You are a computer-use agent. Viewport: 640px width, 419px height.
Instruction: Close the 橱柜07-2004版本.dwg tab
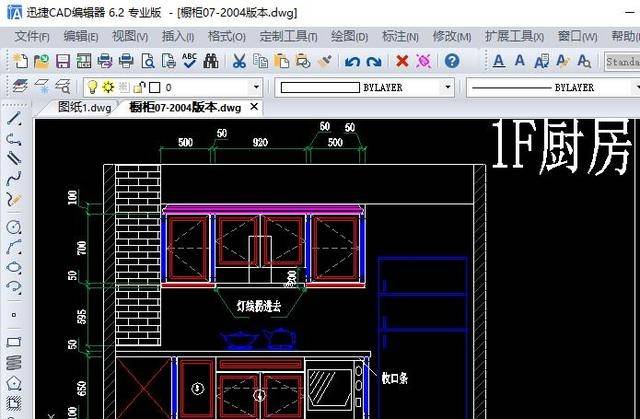tap(254, 107)
